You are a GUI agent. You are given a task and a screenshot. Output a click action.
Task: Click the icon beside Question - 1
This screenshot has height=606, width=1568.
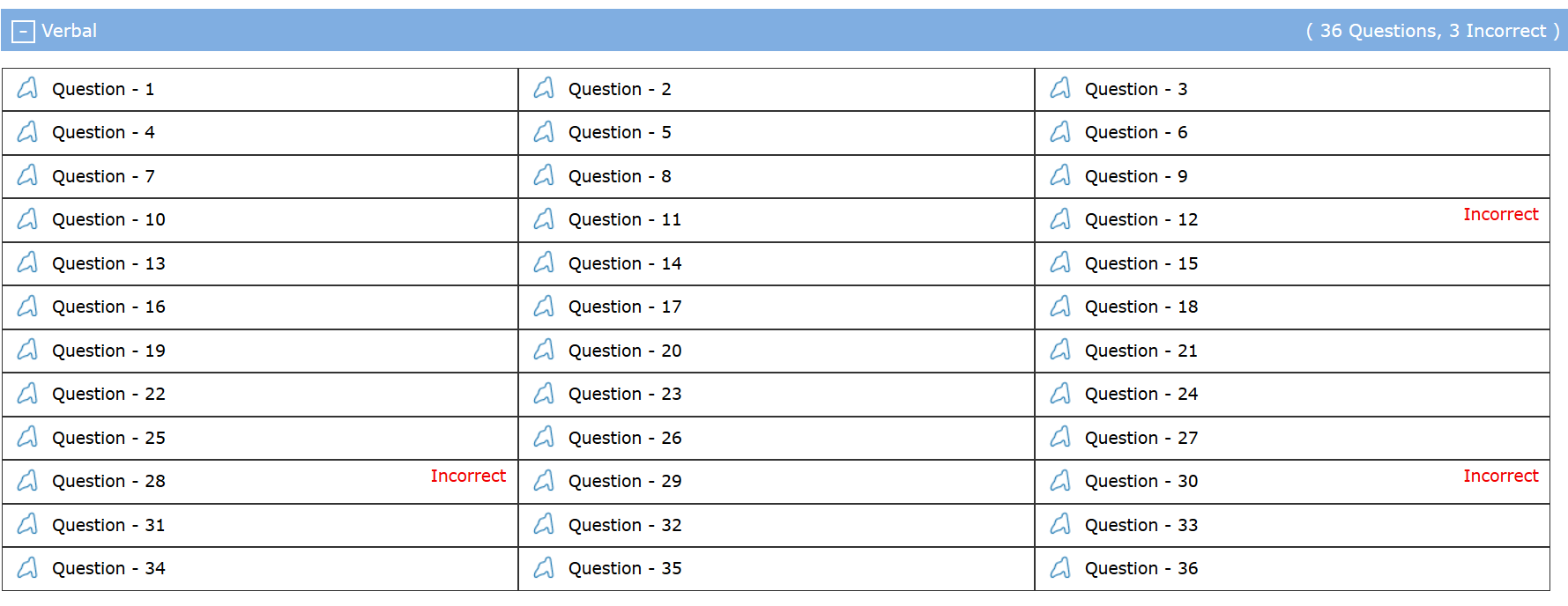click(x=28, y=88)
